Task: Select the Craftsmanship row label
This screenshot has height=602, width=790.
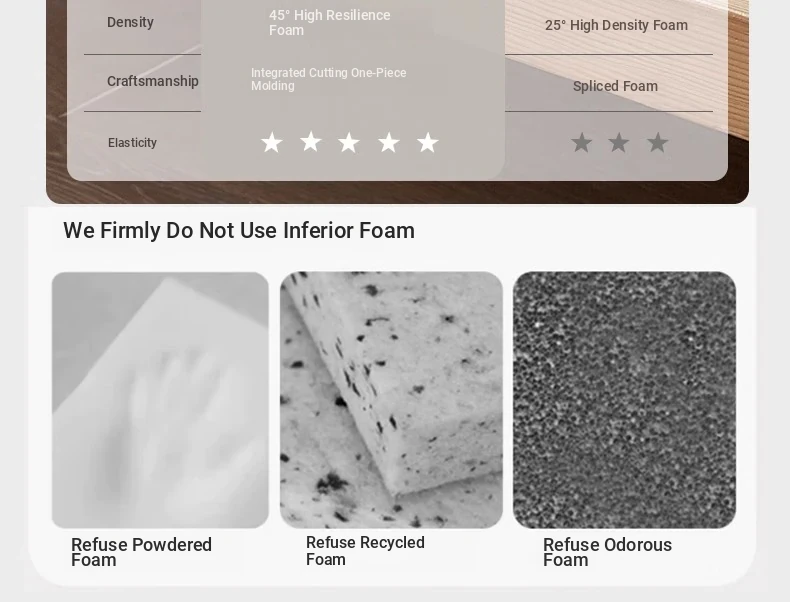Action: click(153, 81)
